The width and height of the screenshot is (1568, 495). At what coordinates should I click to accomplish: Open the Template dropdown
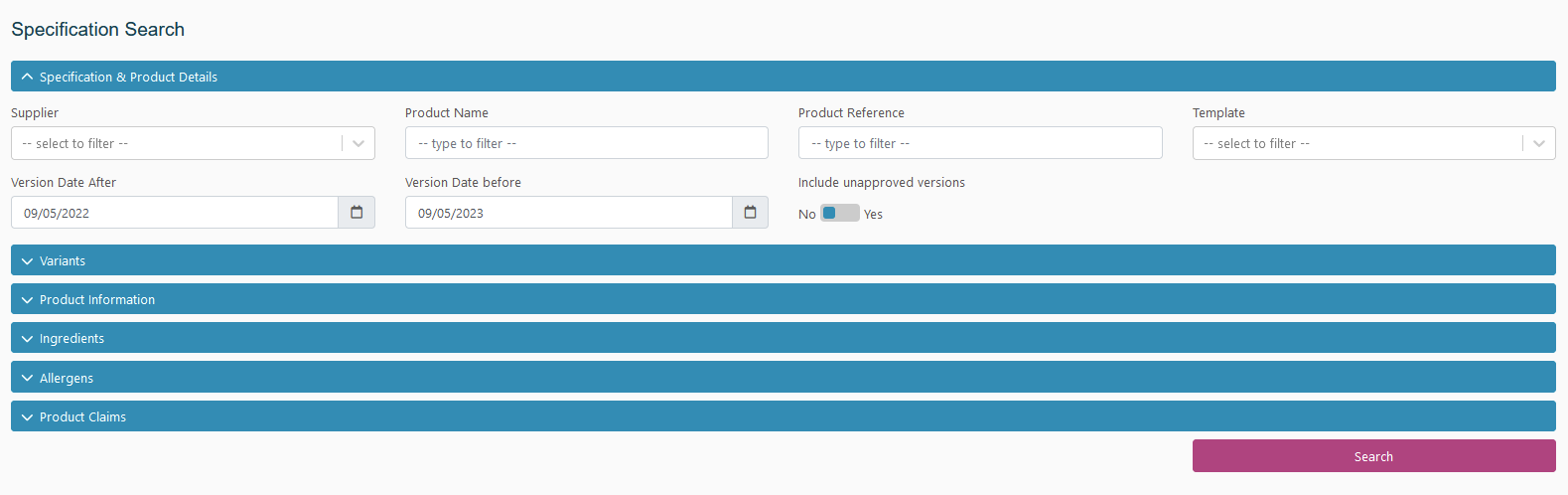tap(1355, 144)
